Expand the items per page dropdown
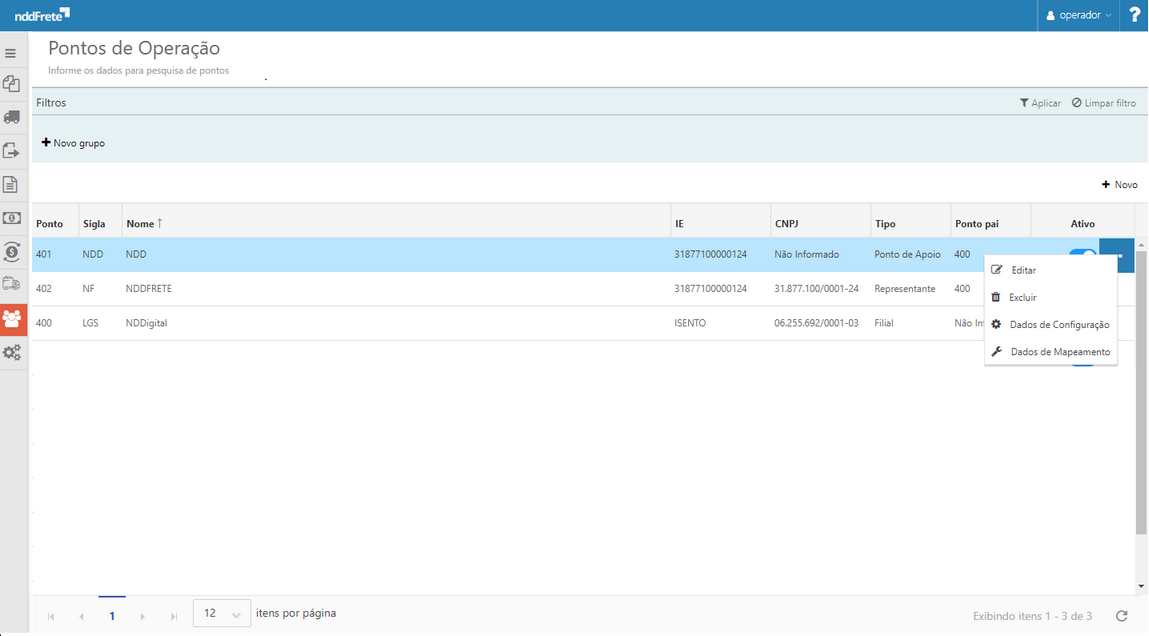The height and width of the screenshot is (636, 1149). pos(221,614)
